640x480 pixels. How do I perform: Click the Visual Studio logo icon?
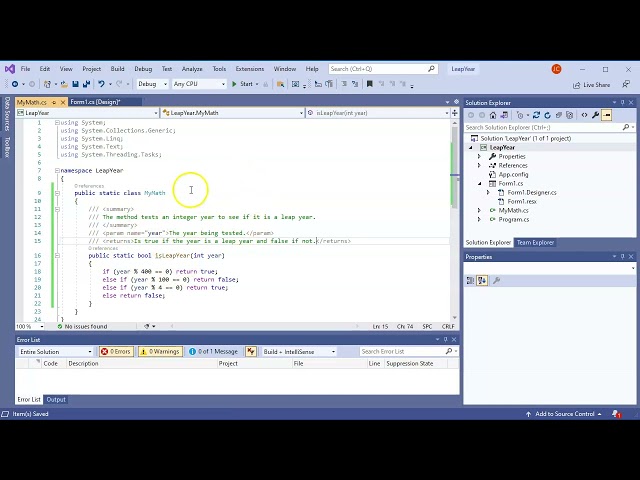coord(10,69)
